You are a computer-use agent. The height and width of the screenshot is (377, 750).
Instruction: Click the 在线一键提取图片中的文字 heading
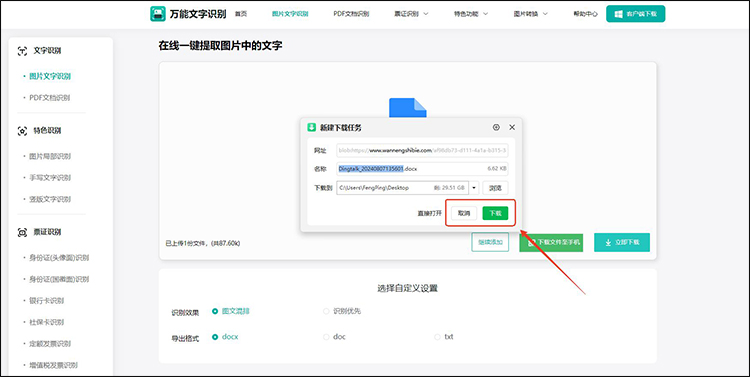221,46
